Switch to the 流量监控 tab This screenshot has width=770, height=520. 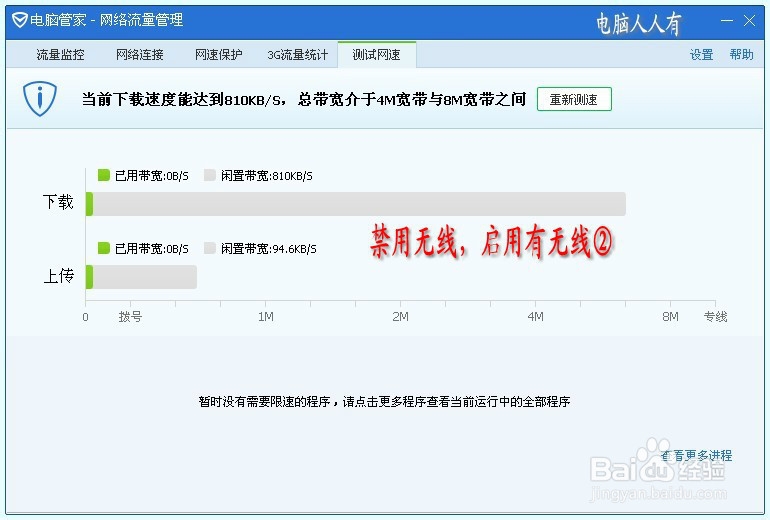[x=60, y=55]
